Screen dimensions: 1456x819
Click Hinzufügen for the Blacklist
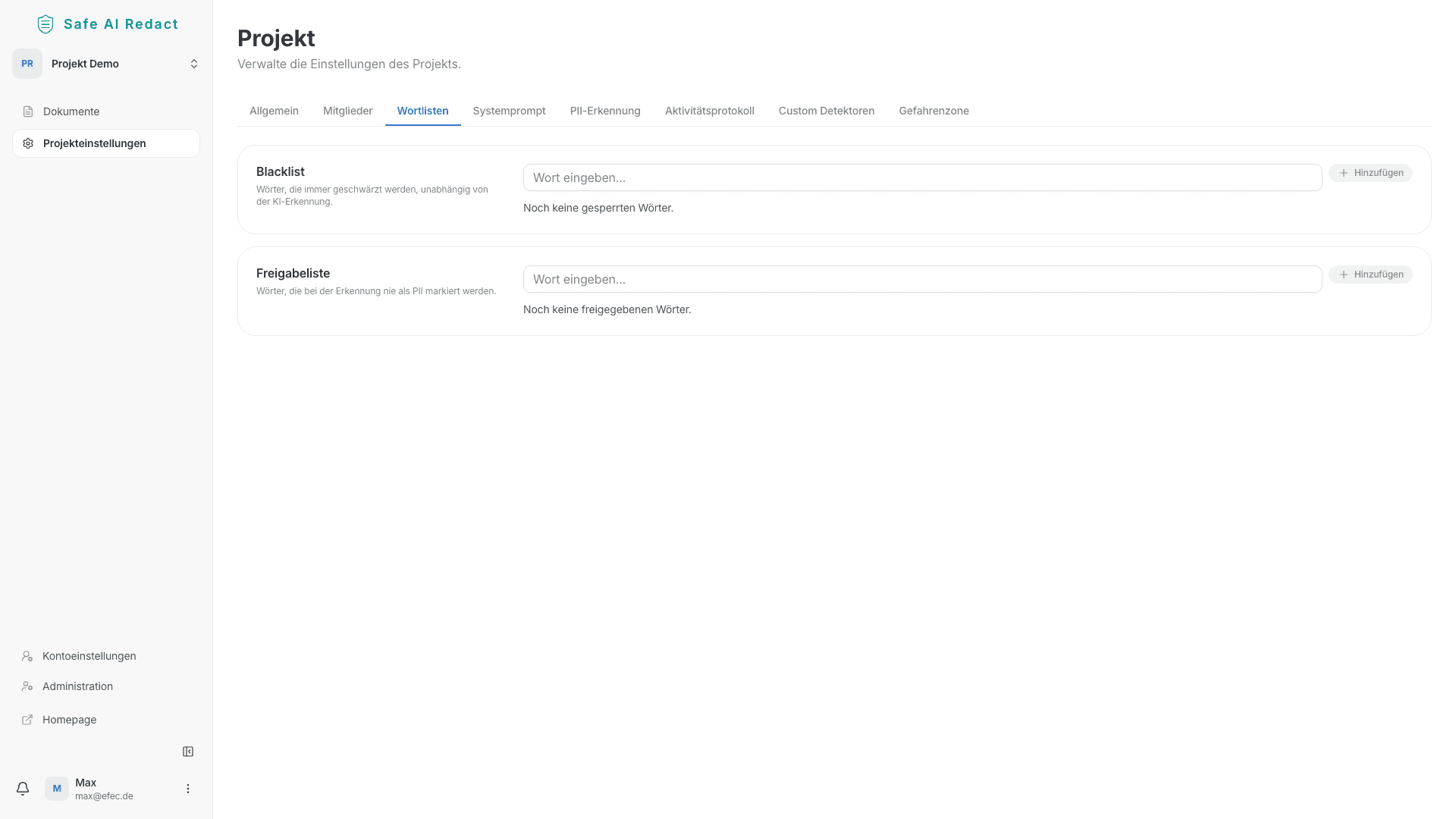1371,173
